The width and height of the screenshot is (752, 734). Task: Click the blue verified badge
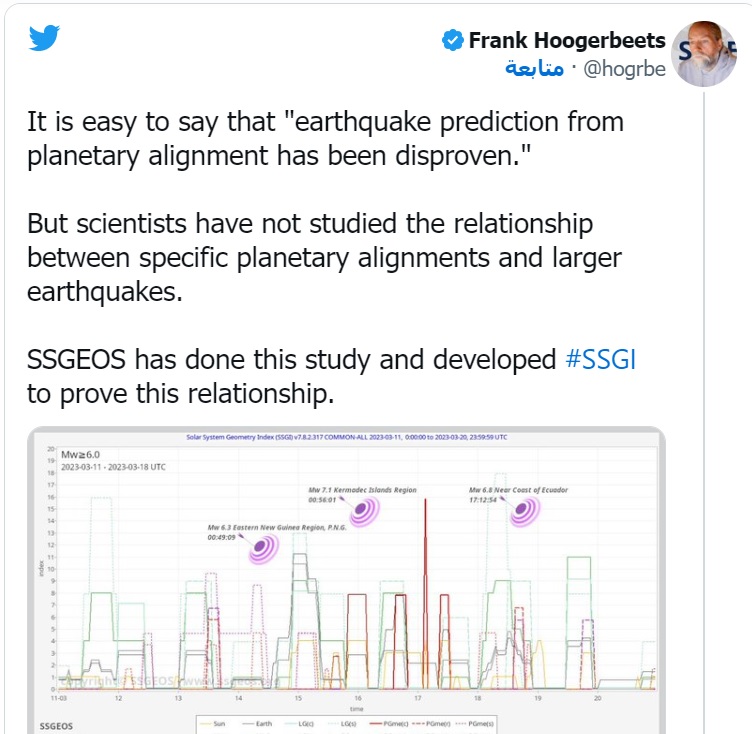click(452, 41)
